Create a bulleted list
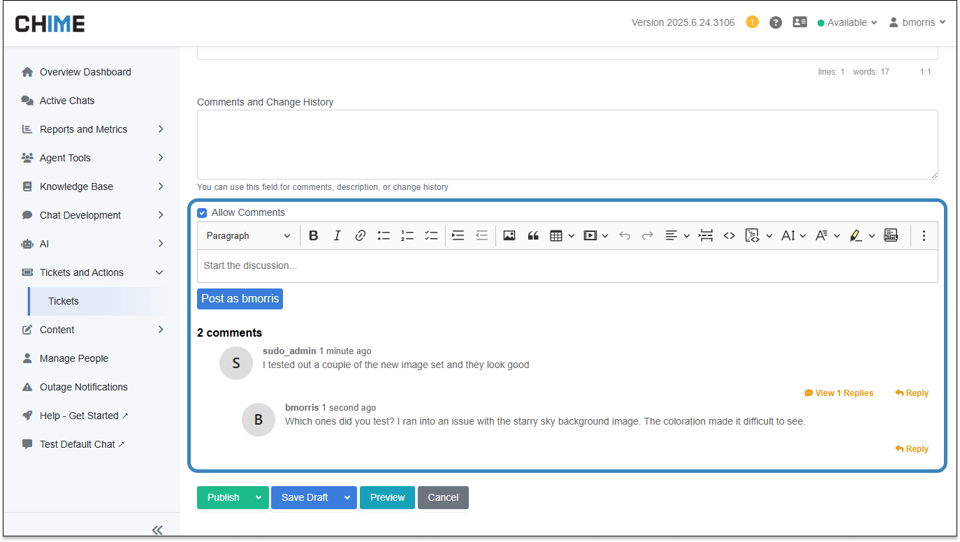The width and height of the screenshot is (960, 542). (384, 236)
